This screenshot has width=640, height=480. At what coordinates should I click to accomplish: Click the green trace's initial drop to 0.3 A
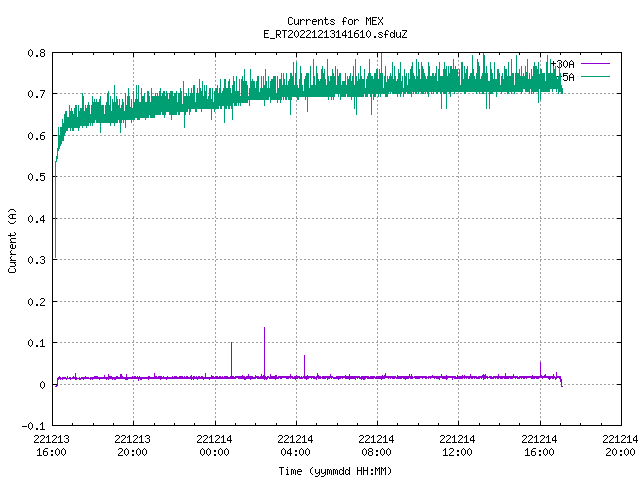56,210
